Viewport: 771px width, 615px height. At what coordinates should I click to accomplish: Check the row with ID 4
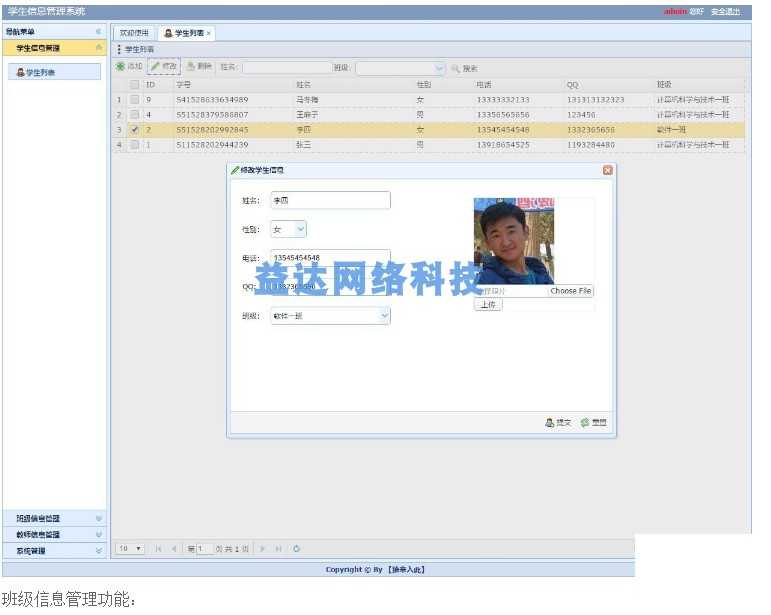(x=134, y=115)
